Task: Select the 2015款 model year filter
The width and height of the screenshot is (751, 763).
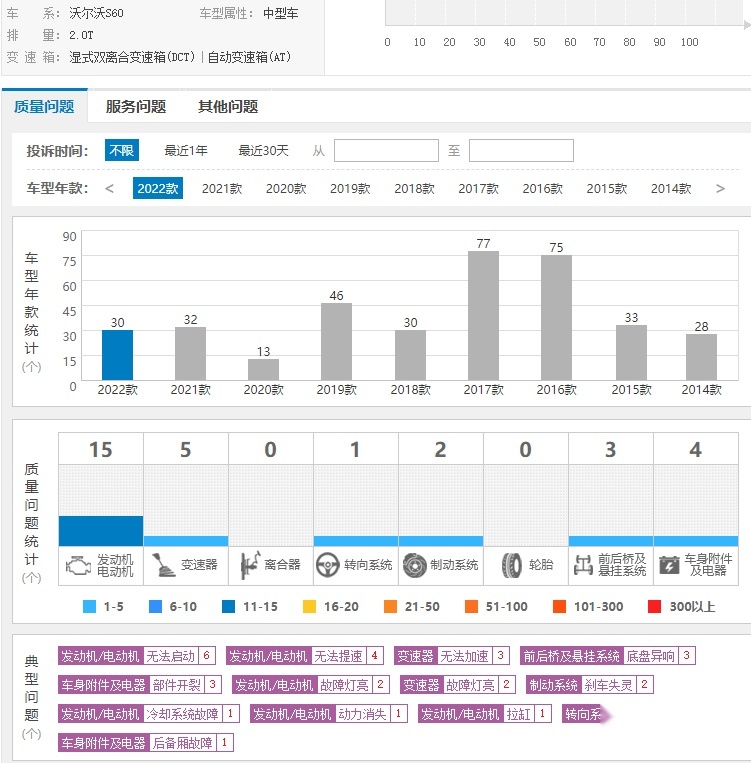Action: click(607, 188)
